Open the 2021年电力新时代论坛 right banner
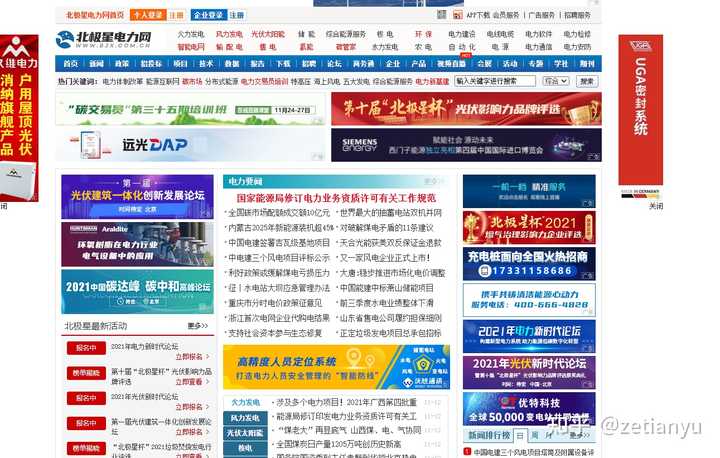The image size is (720, 458). click(x=529, y=336)
